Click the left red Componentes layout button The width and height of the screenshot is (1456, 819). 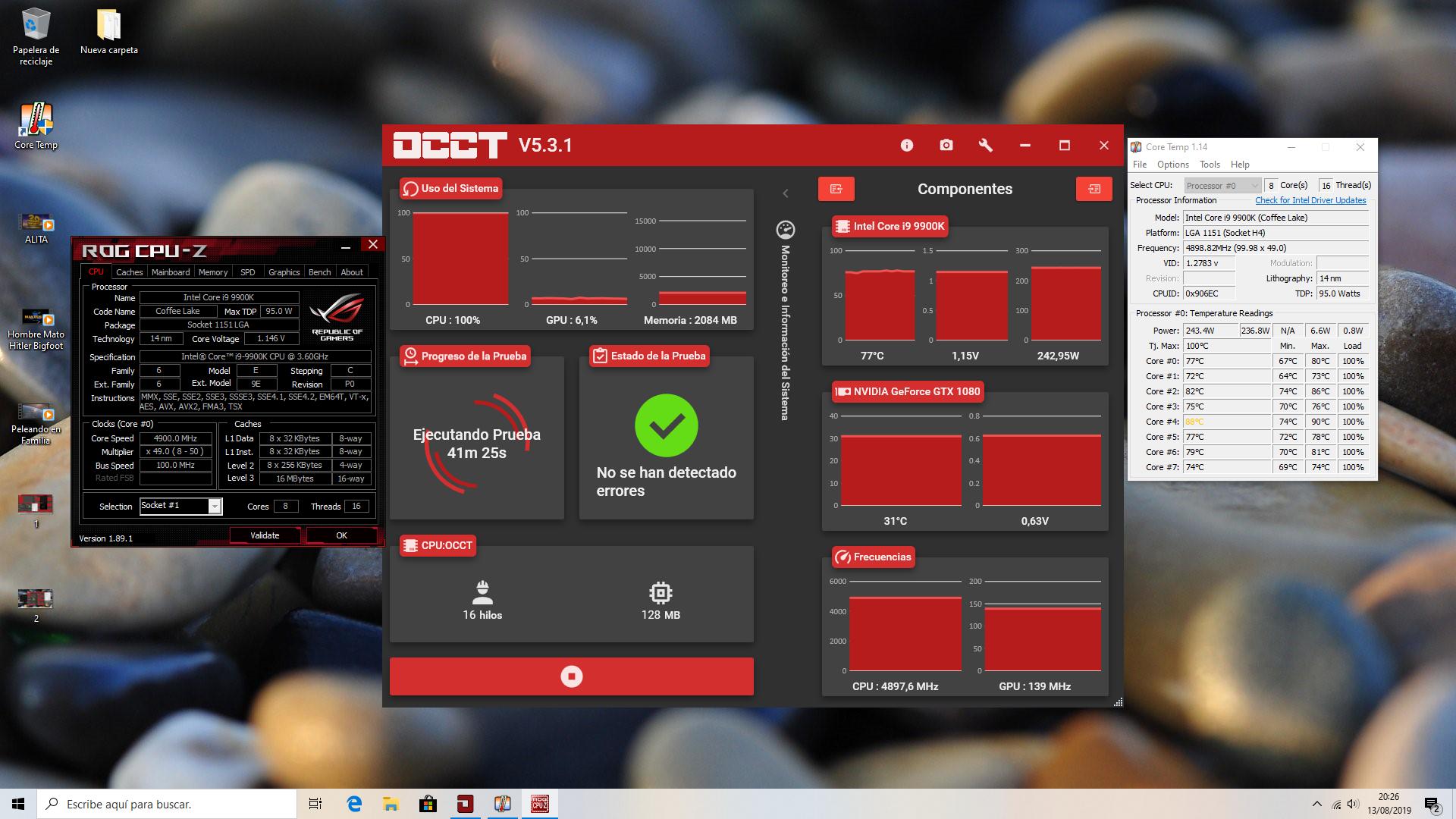click(x=836, y=189)
